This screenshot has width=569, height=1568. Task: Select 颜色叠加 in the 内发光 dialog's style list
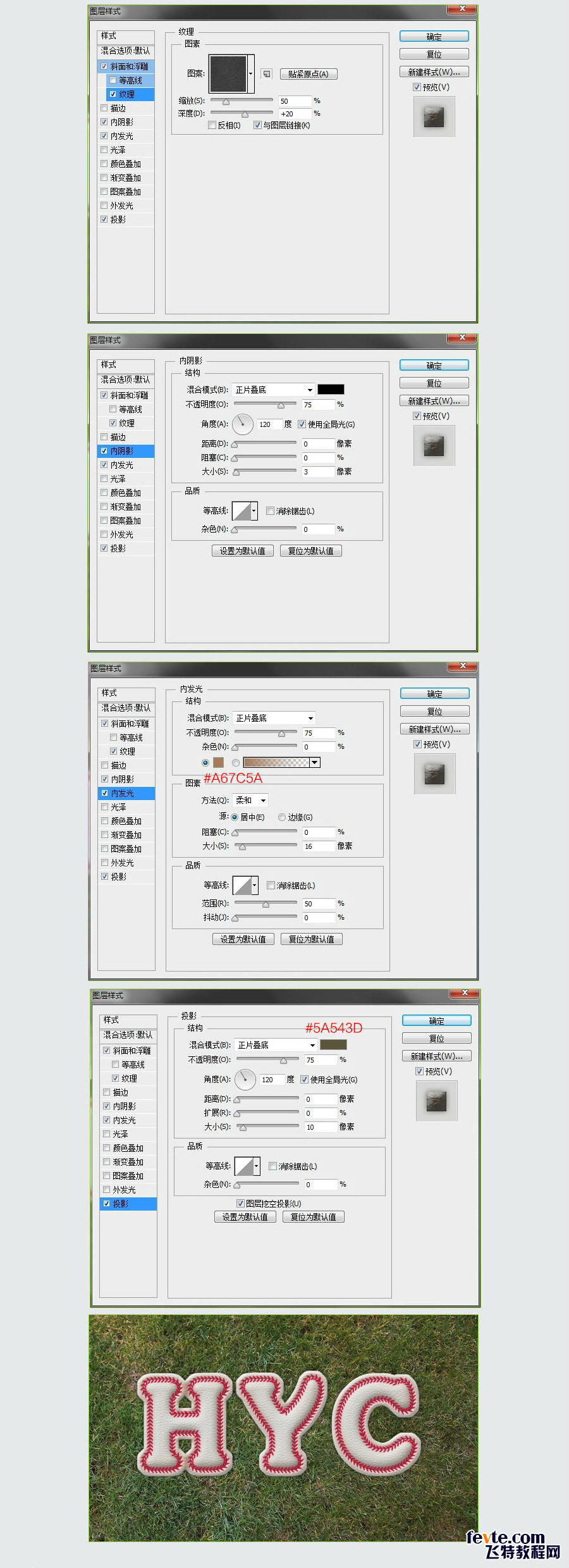[x=127, y=821]
